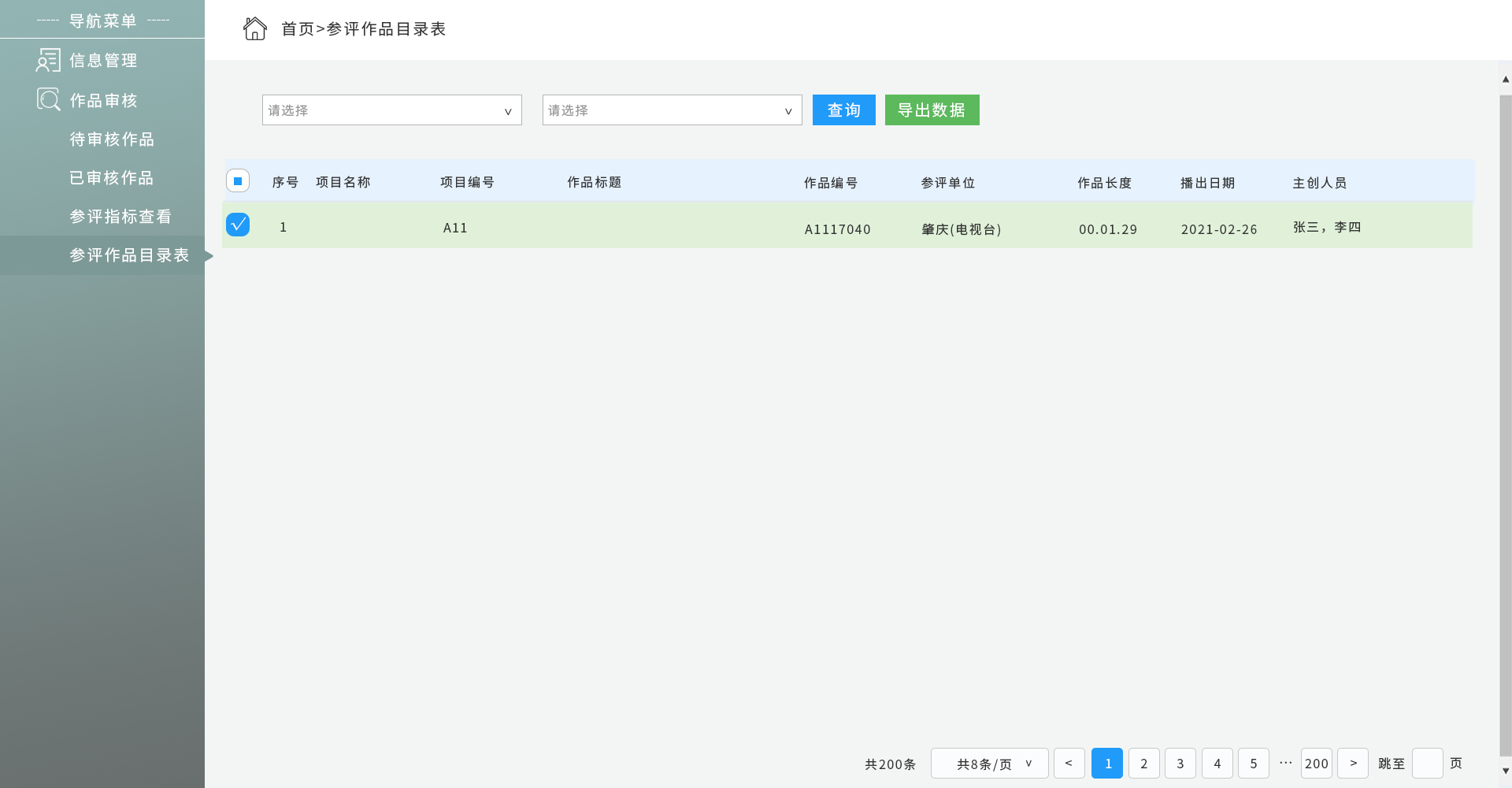Uncheck the row 1 checkbox
1512x788 pixels.
[x=238, y=225]
